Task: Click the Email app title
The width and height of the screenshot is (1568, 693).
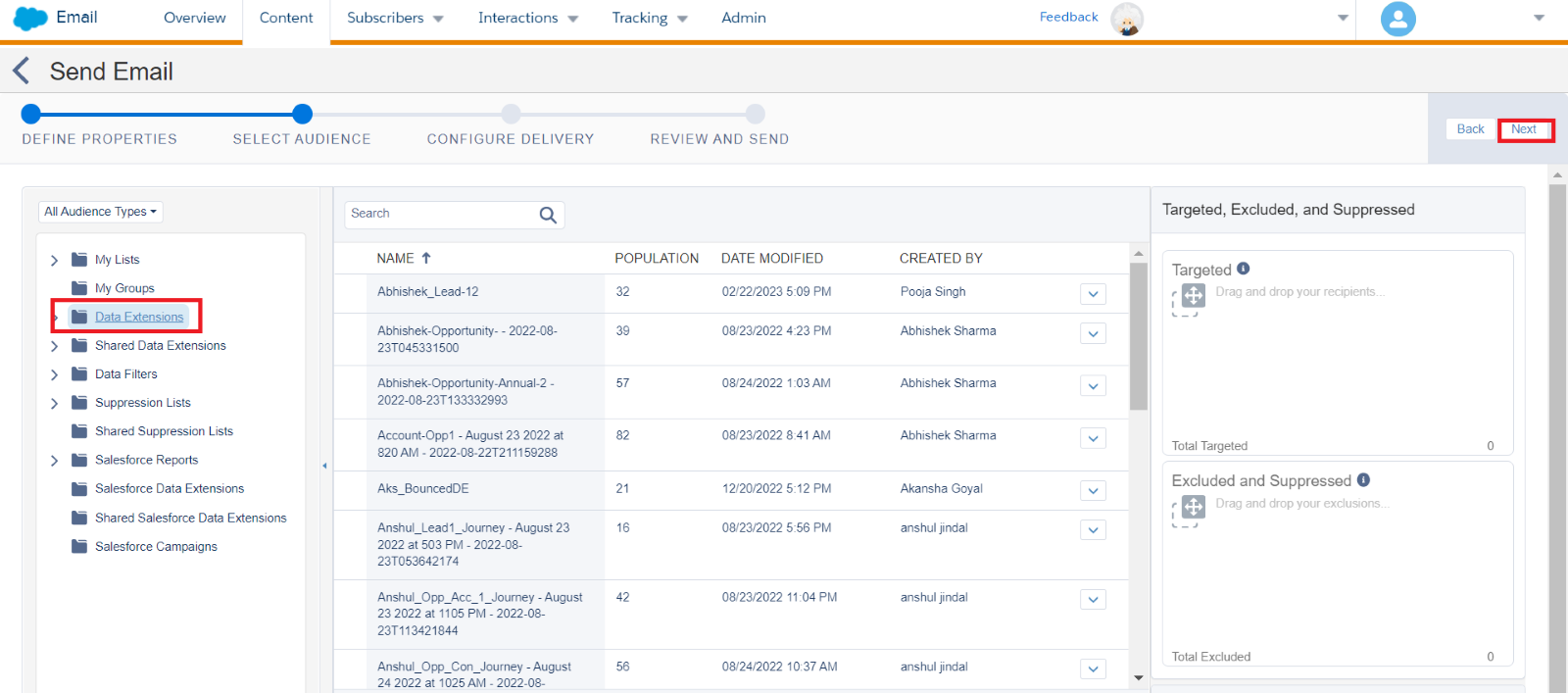Action: point(76,17)
